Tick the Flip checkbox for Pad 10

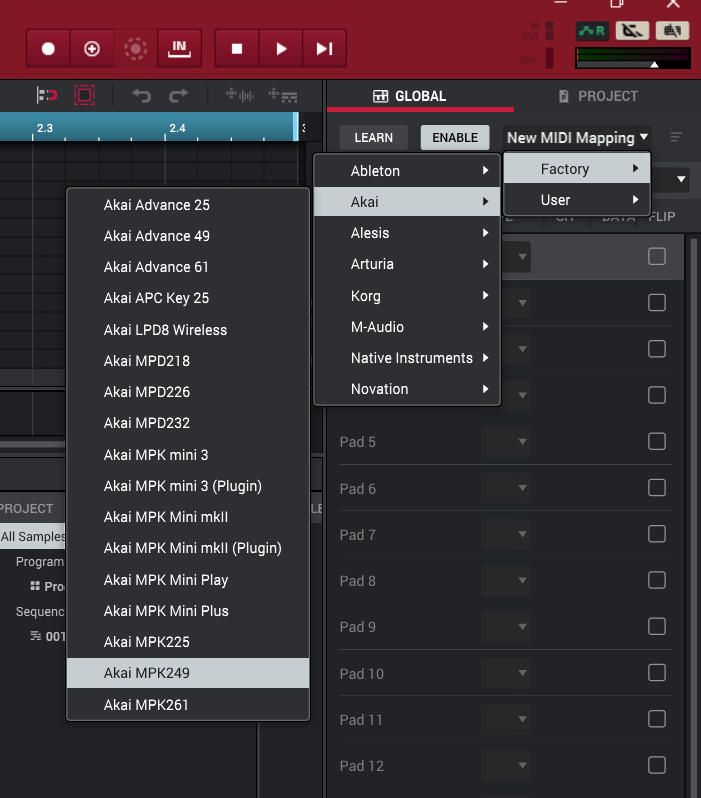pos(657,673)
